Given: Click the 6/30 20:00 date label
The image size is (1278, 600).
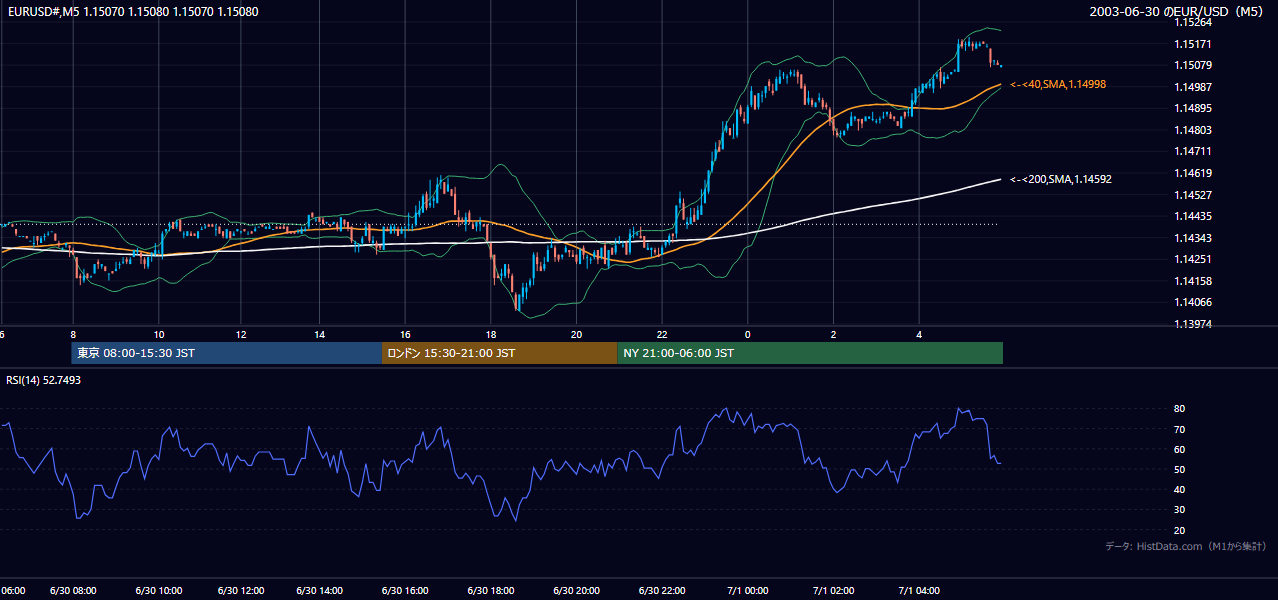Looking at the screenshot, I should point(576,591).
